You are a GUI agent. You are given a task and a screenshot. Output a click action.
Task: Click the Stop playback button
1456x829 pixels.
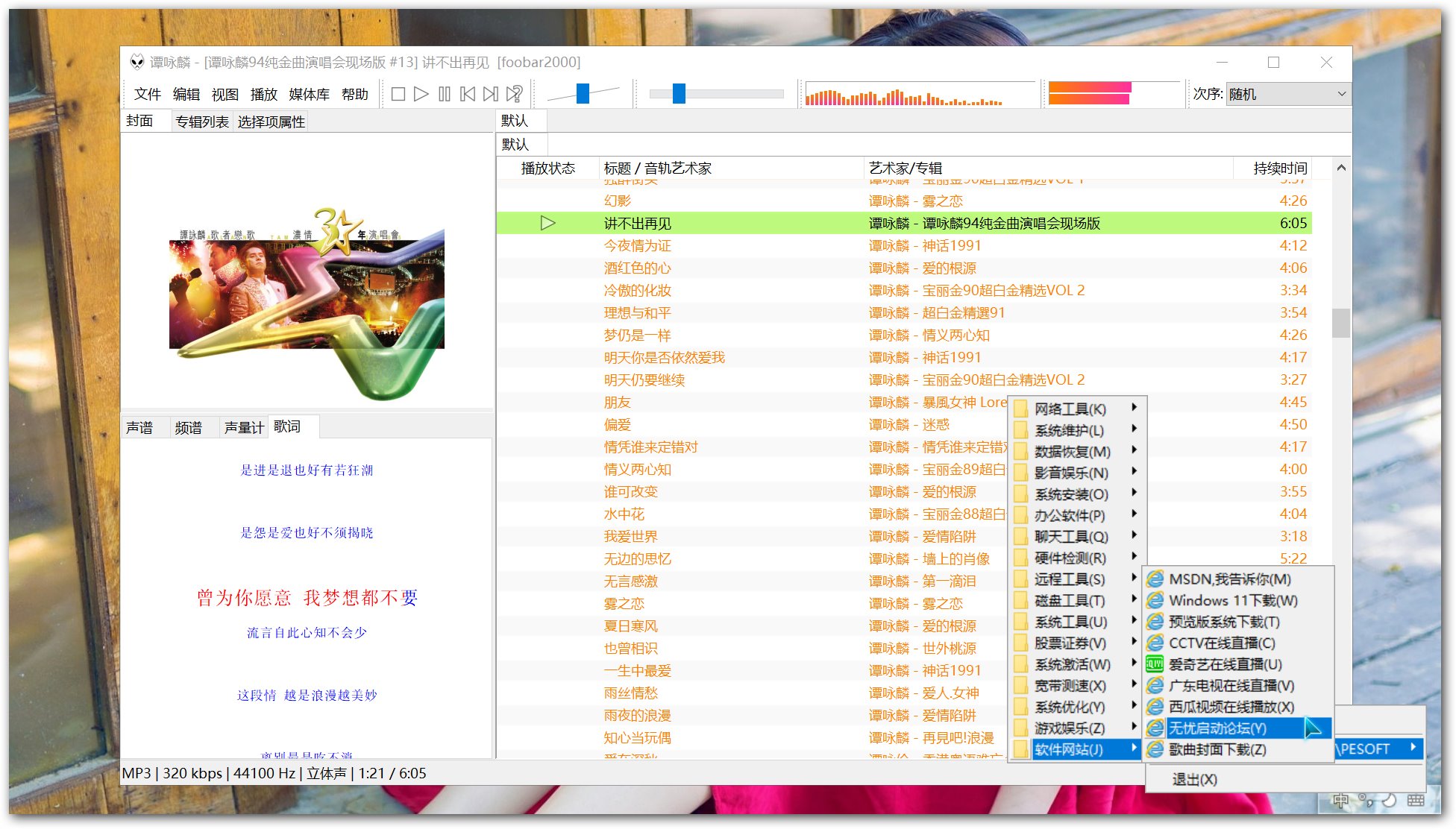pos(398,94)
